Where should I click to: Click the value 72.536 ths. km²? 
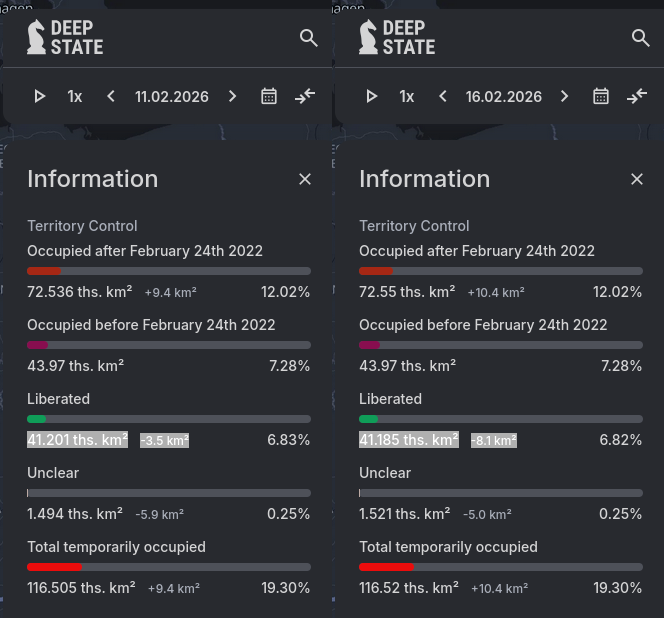pos(80,292)
